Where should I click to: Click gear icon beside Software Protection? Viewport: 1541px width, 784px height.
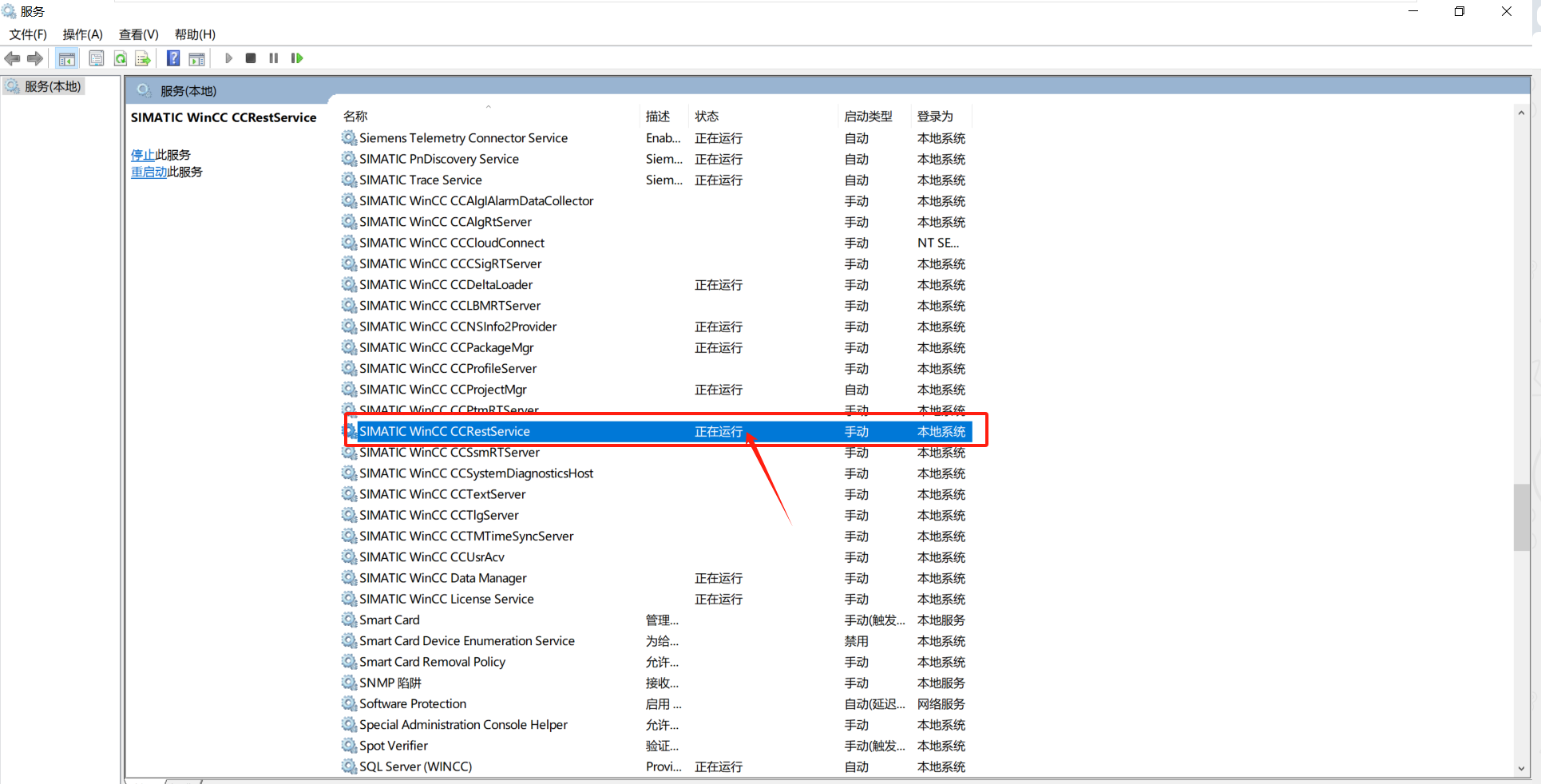click(x=349, y=703)
